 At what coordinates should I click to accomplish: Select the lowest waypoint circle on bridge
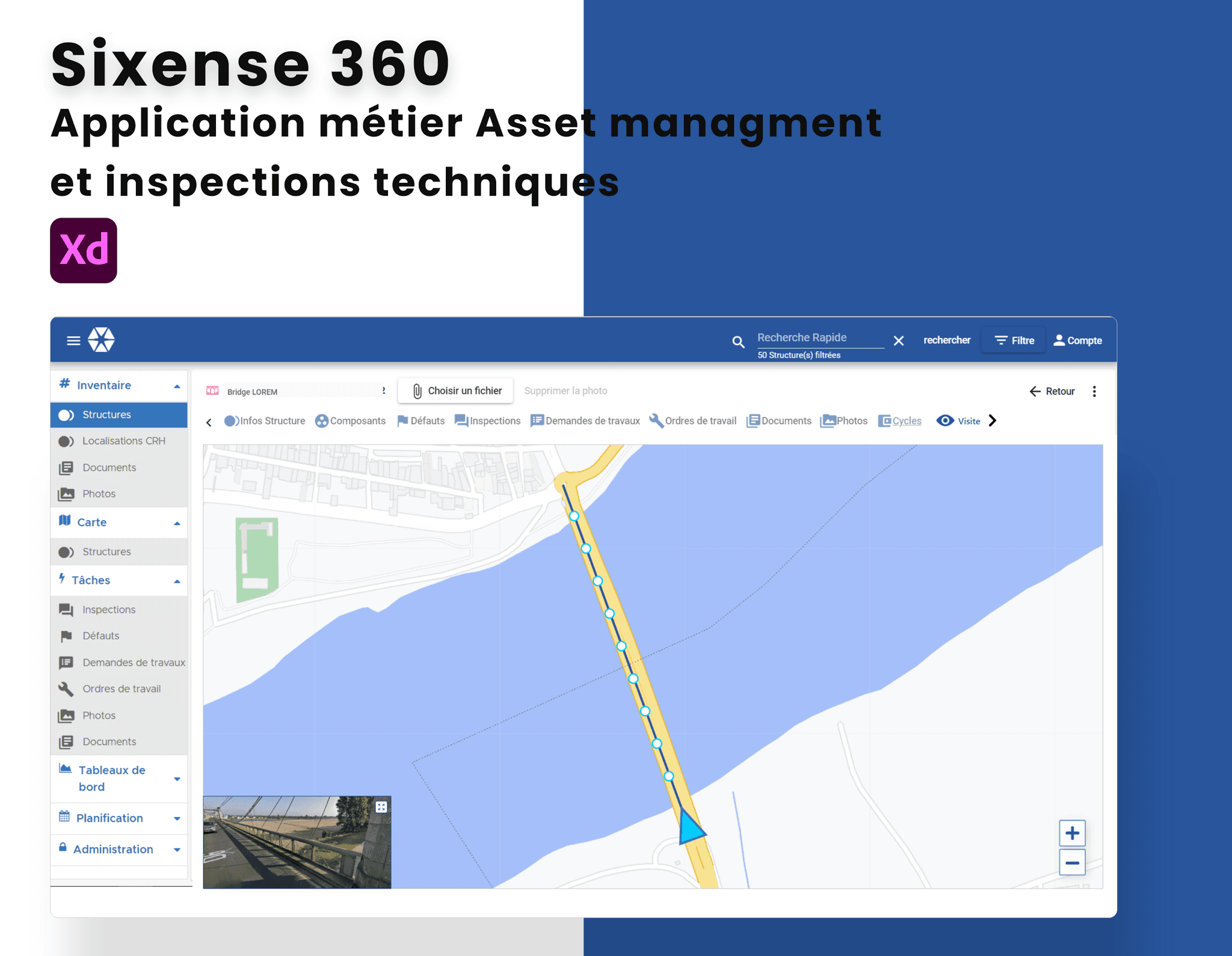tap(668, 776)
